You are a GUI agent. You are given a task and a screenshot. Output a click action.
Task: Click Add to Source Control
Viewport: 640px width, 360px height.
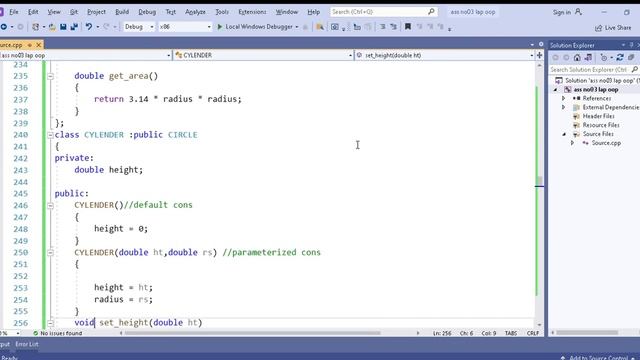[598, 358]
